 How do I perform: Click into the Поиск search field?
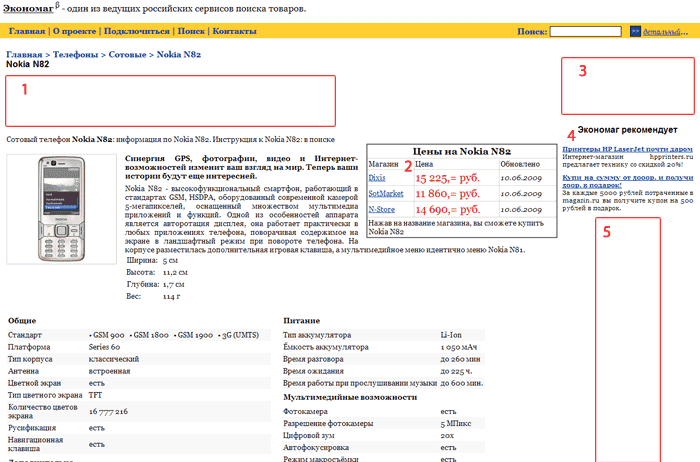(x=585, y=31)
